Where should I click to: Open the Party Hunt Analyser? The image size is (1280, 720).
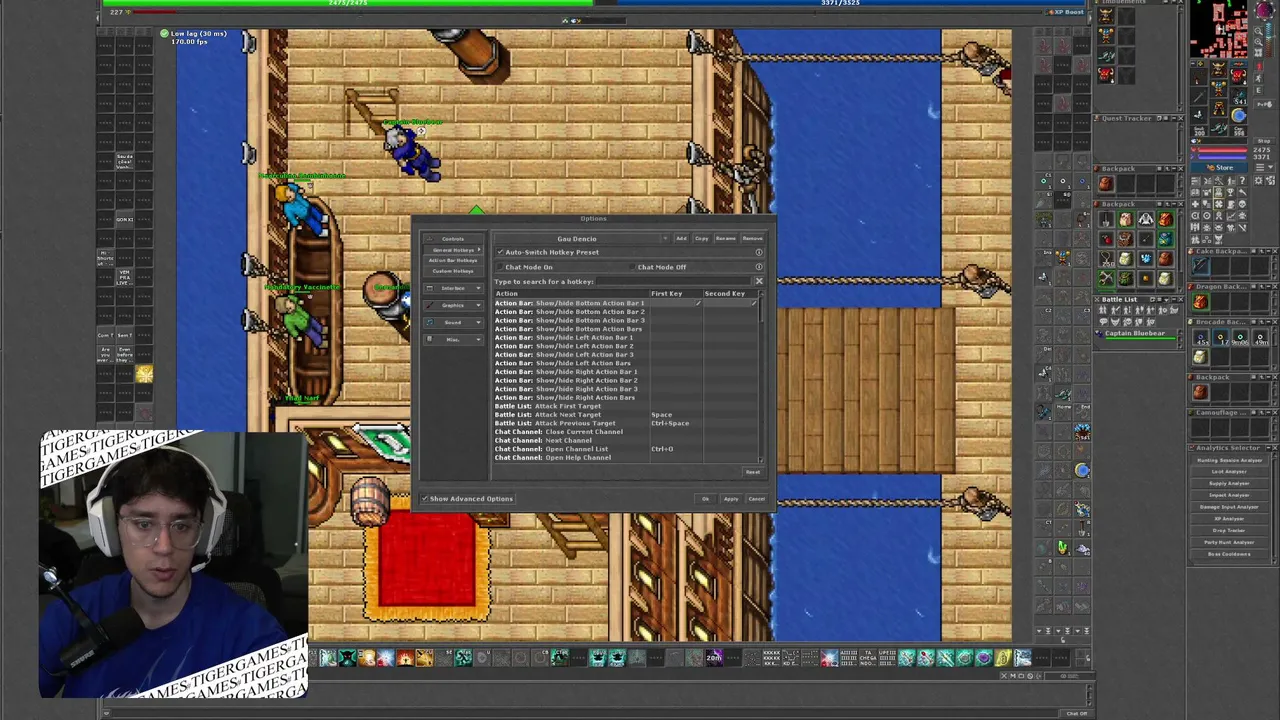click(1229, 542)
